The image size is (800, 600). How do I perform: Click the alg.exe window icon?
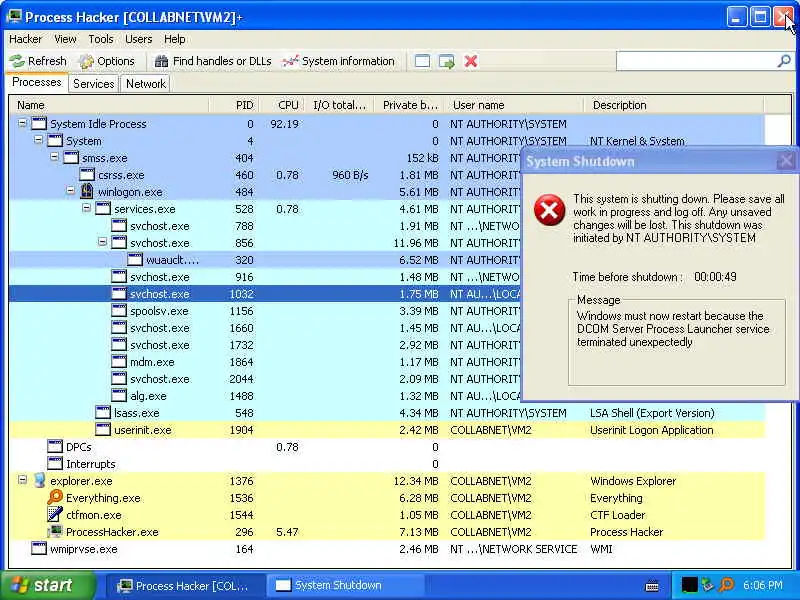coord(119,395)
